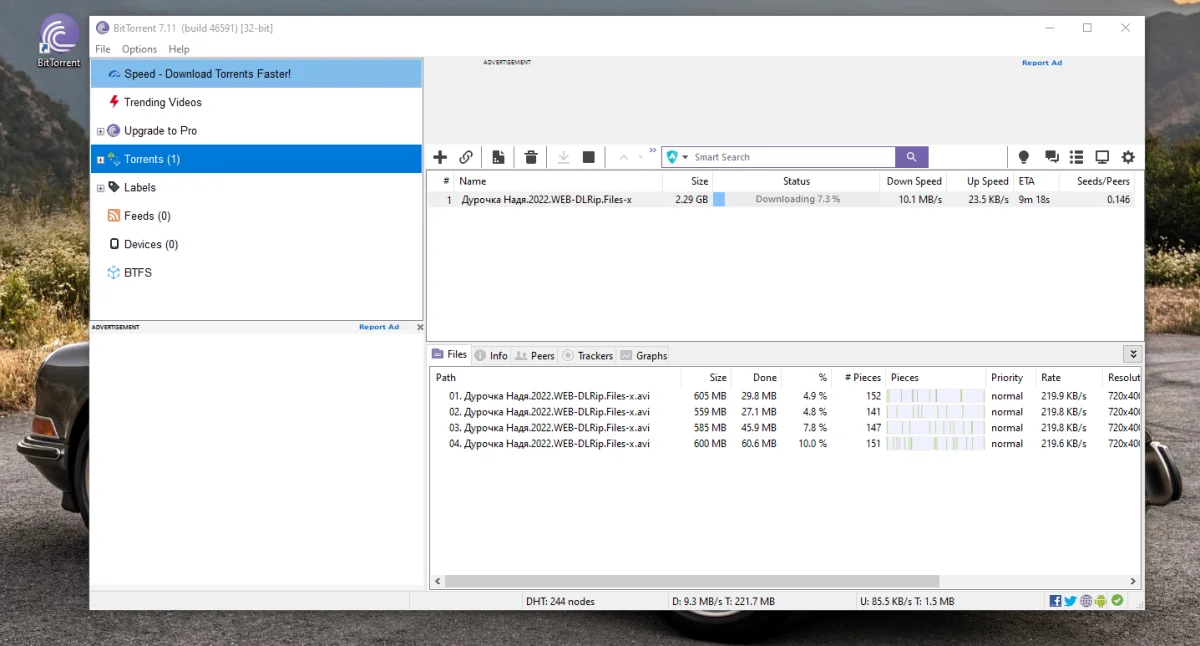Click into the Smart Search input field

point(790,157)
